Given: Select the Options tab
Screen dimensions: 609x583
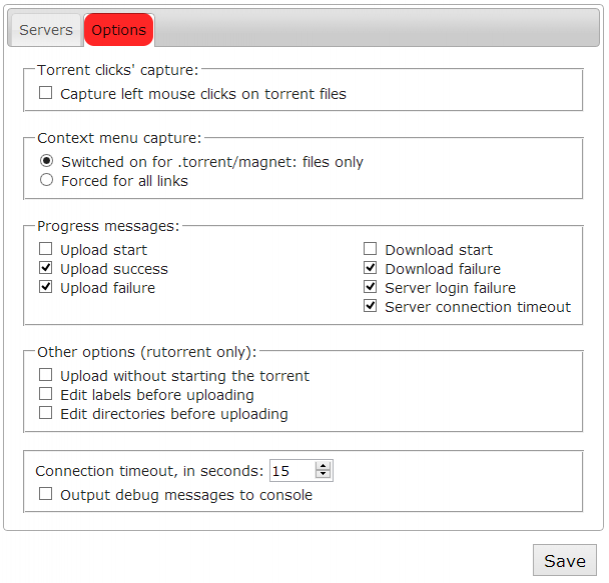Looking at the screenshot, I should click(x=118, y=30).
